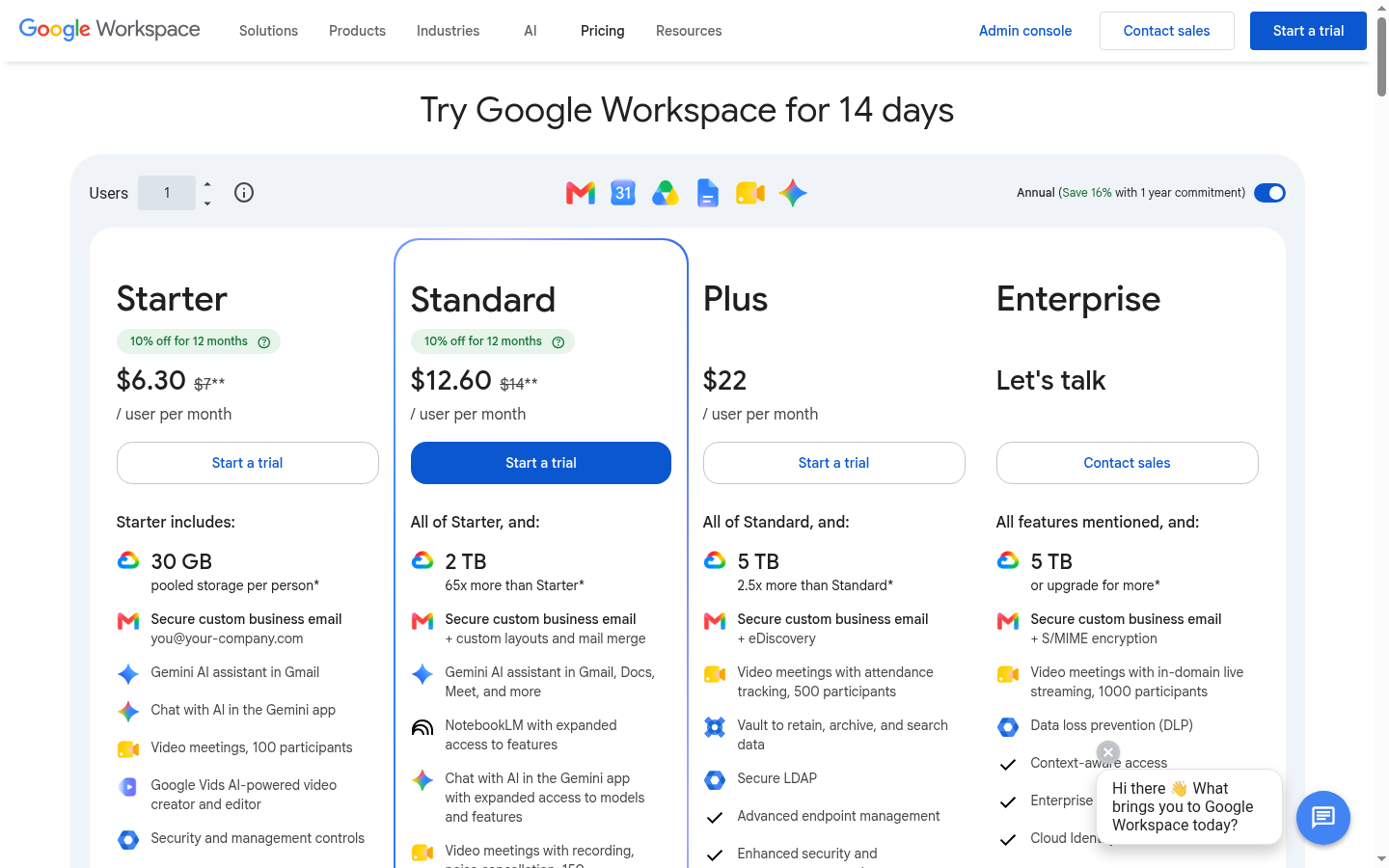
Task: Open the AI menu item
Action: point(531,31)
